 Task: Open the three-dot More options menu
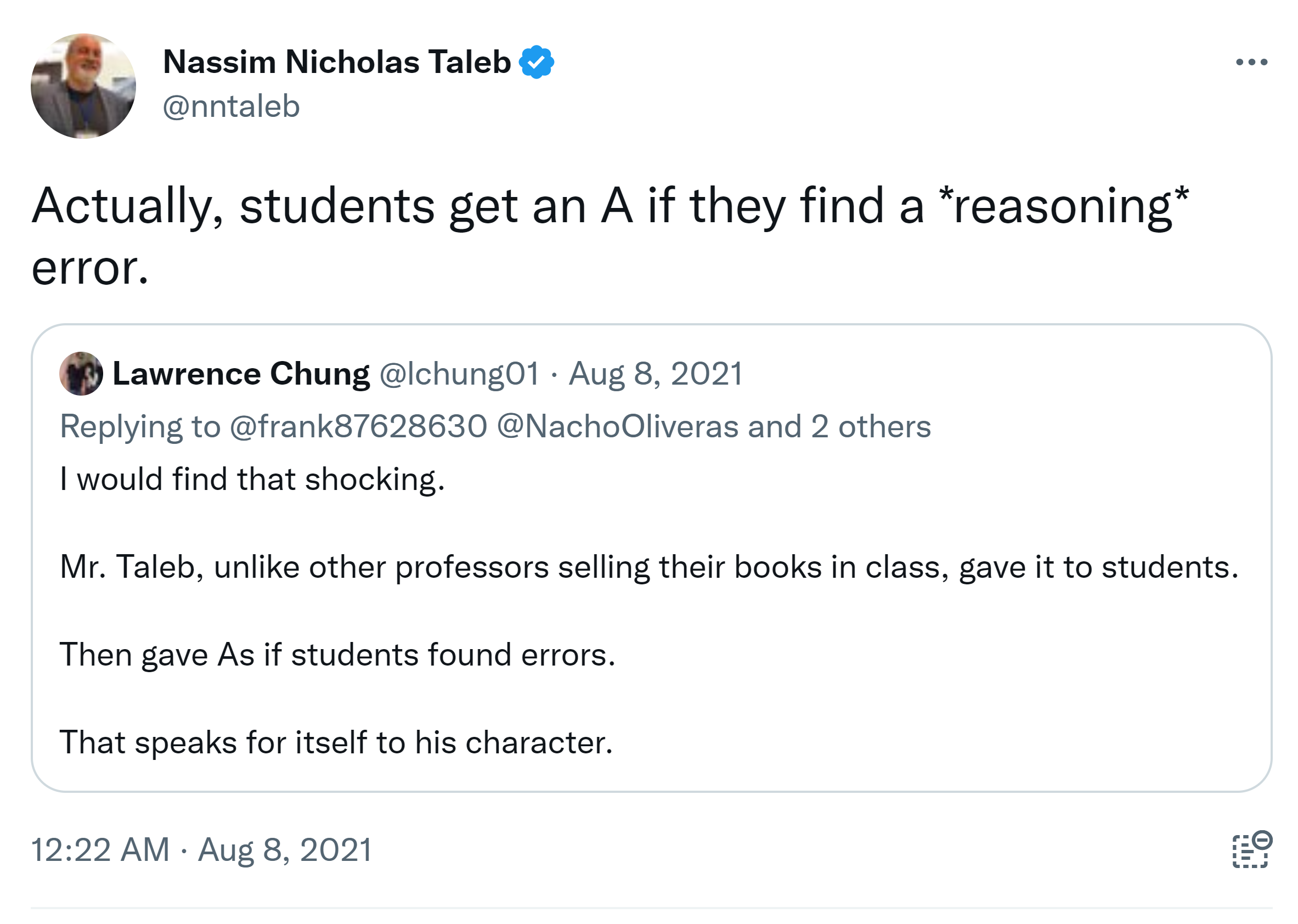pos(1251,62)
